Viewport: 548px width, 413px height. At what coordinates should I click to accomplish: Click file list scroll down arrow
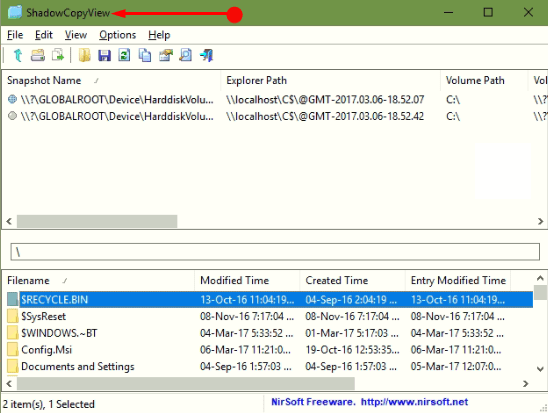[540, 369]
